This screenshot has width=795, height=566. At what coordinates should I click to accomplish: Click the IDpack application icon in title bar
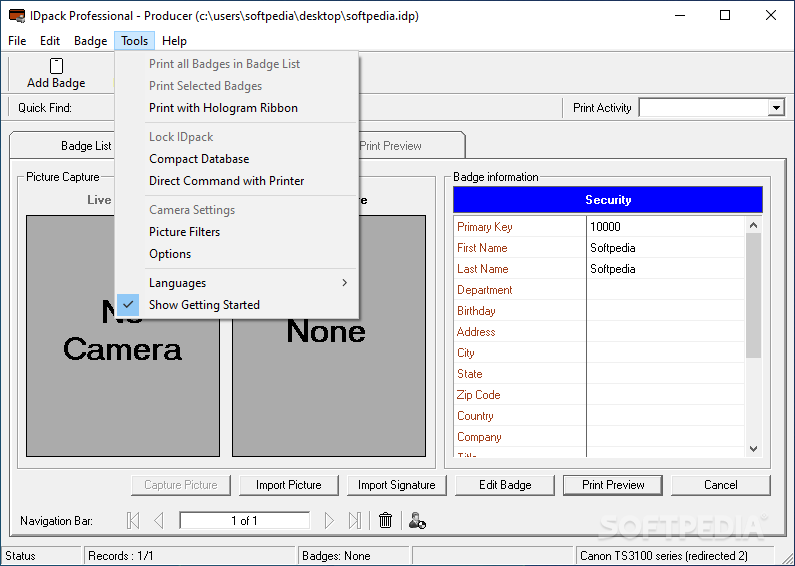coord(17,16)
